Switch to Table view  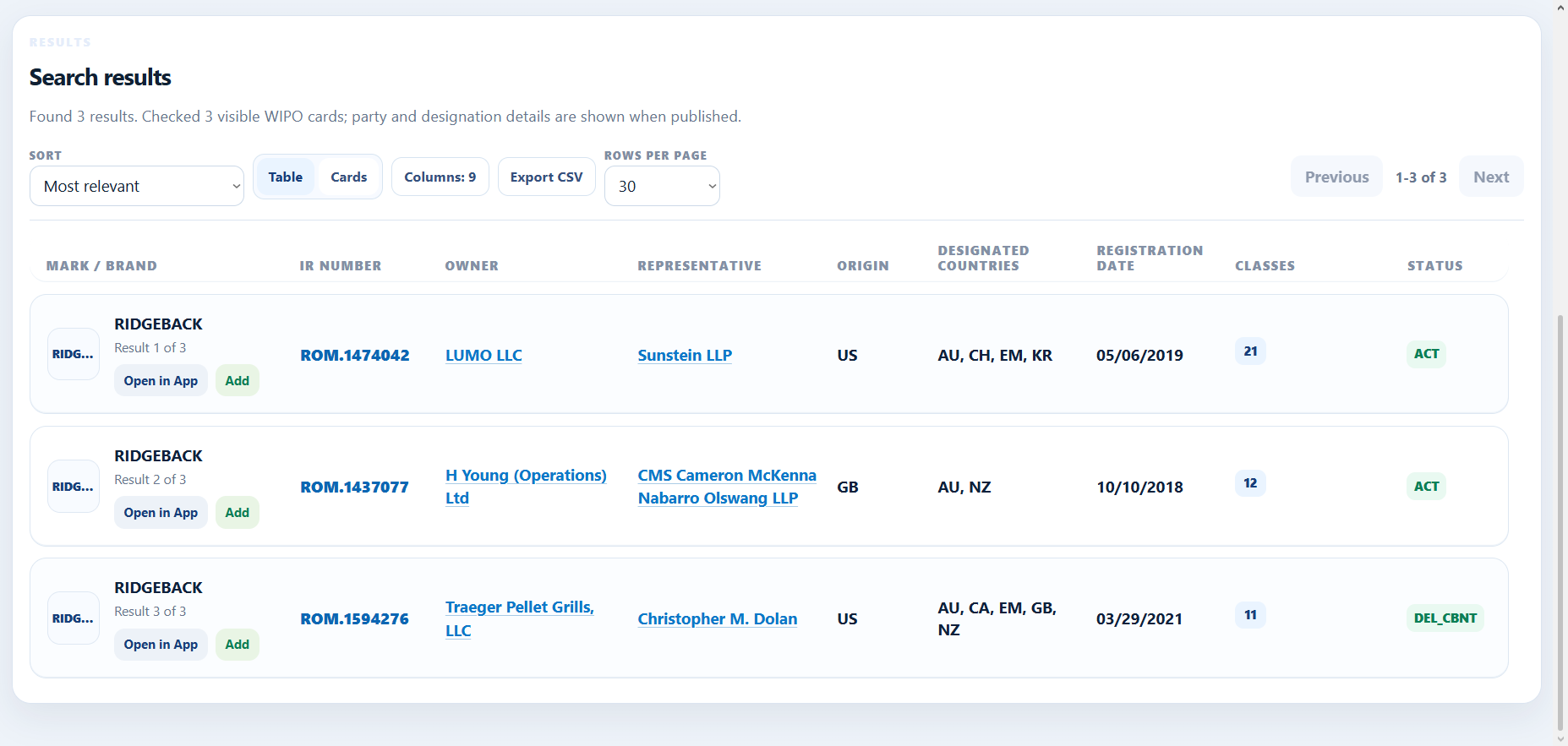(286, 177)
